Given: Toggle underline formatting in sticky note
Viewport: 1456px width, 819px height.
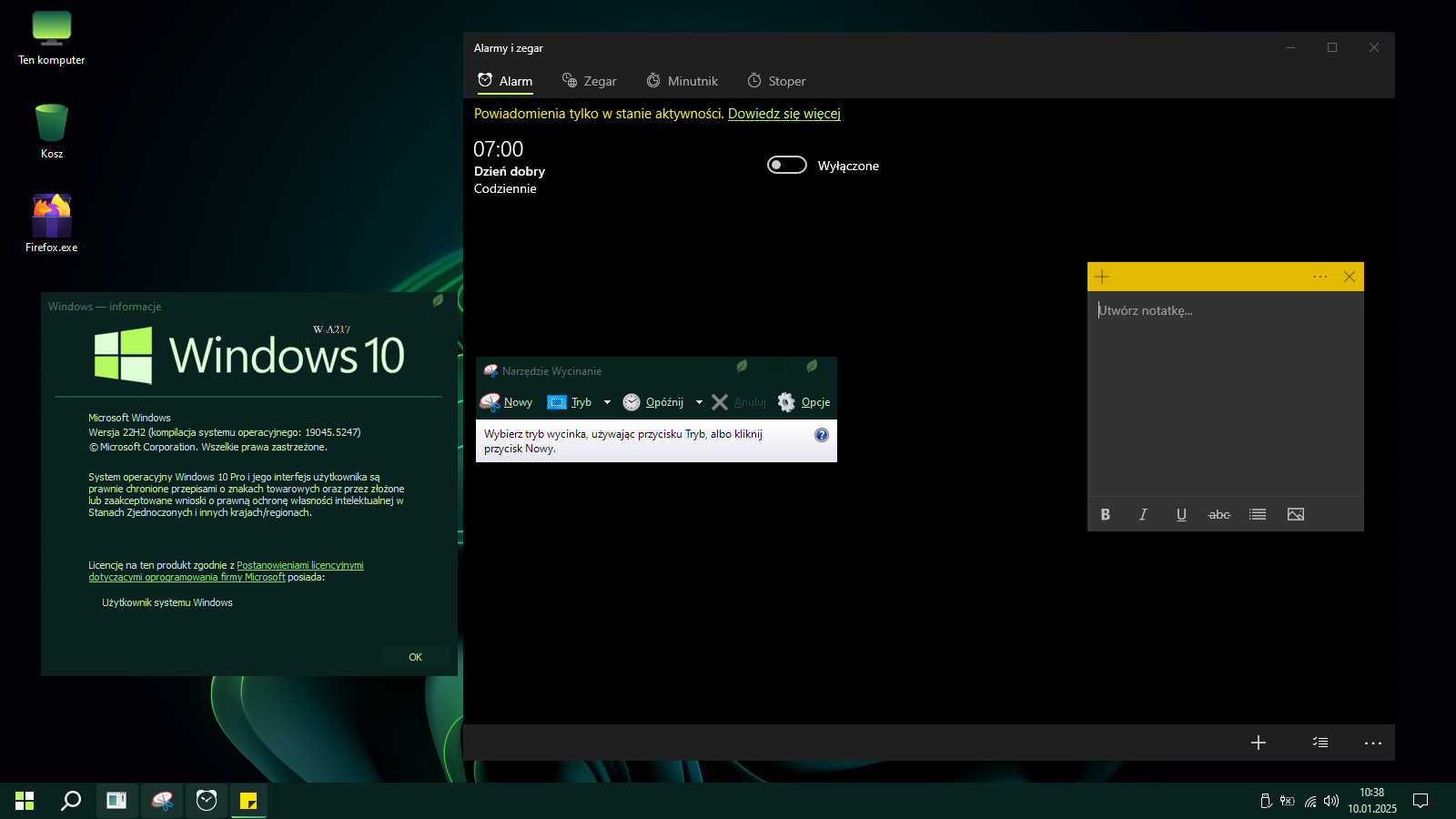Looking at the screenshot, I should (x=1181, y=514).
